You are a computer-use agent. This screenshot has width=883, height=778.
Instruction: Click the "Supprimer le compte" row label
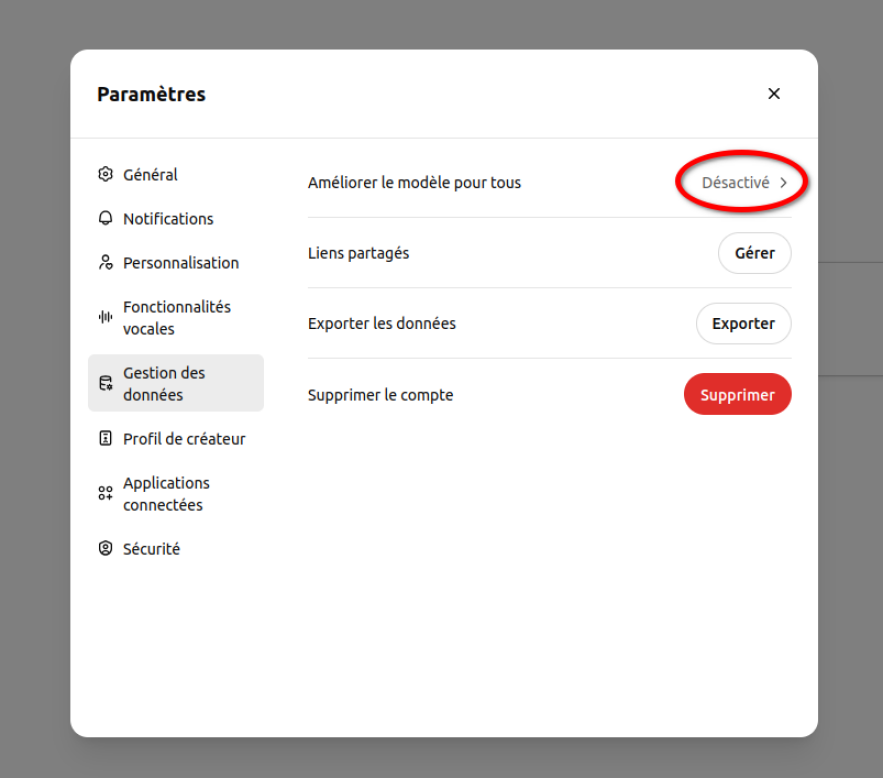coord(380,395)
